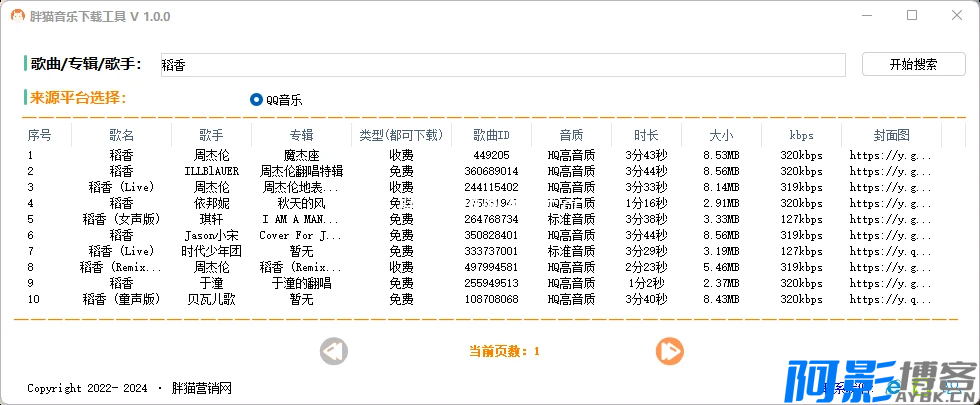
Task: Click size 2.91MB
Action: click(721, 203)
